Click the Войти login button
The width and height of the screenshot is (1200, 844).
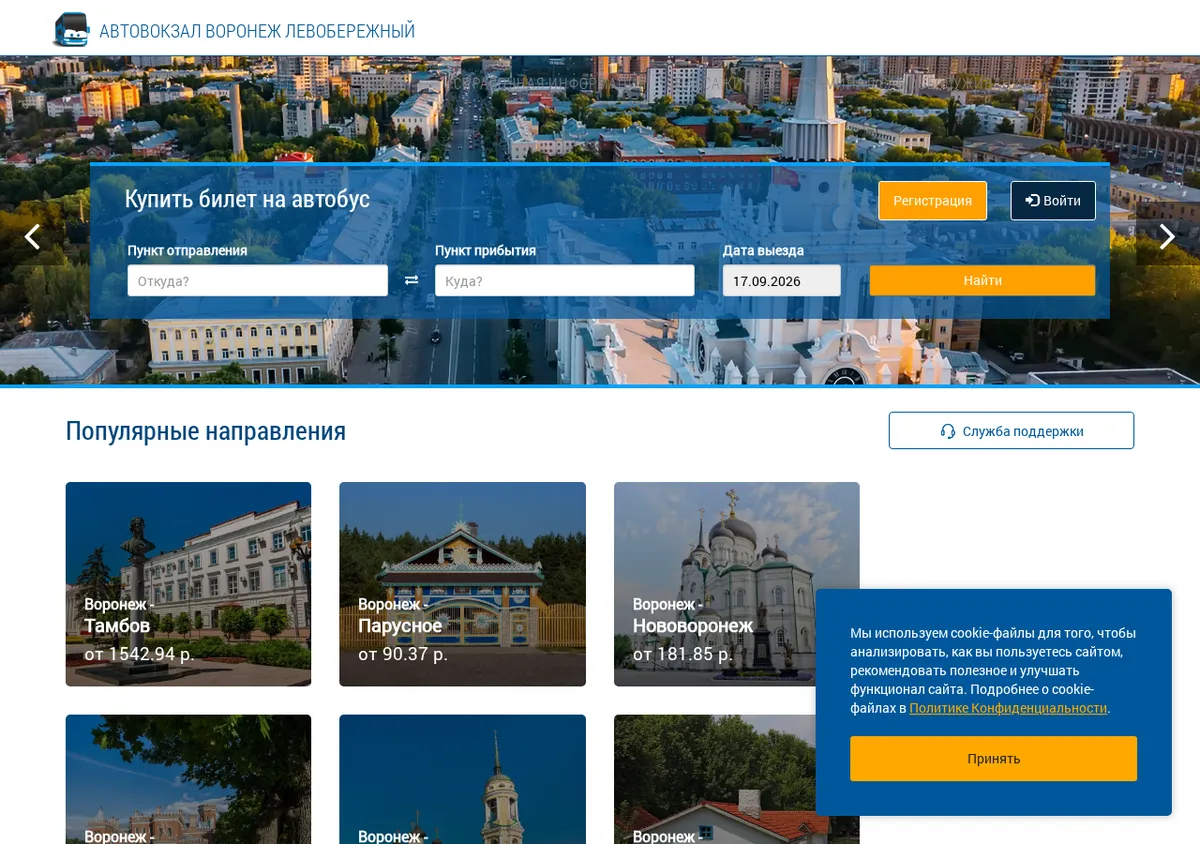1053,201
